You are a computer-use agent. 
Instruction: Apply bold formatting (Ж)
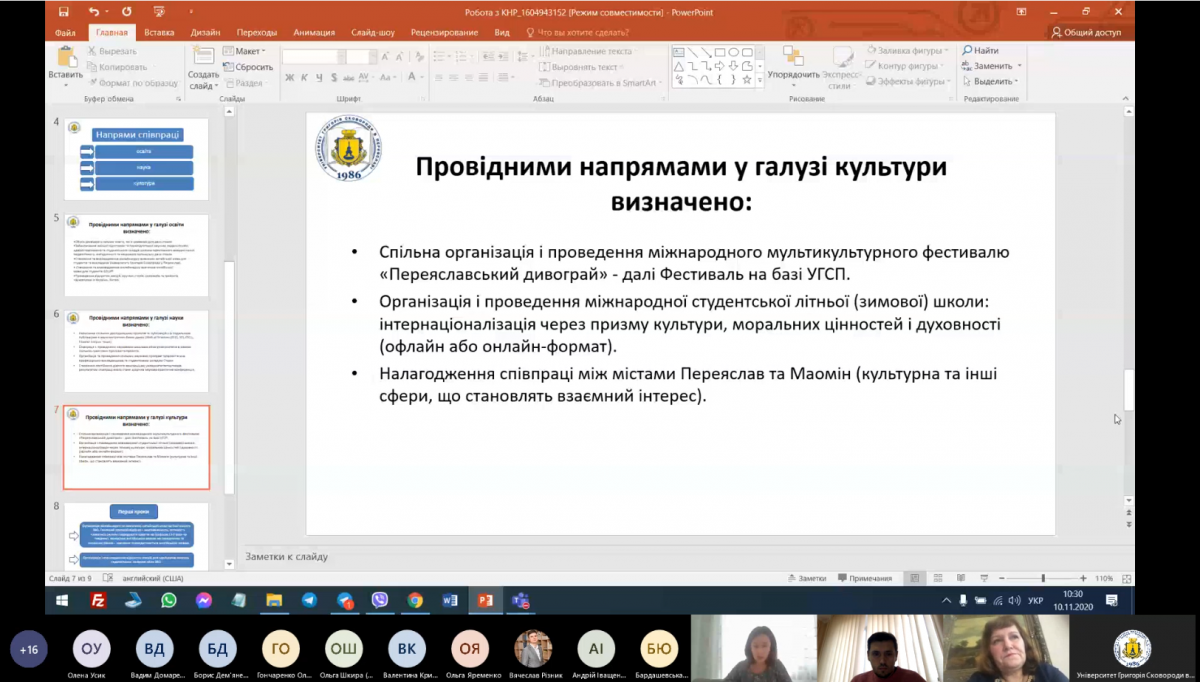(x=289, y=78)
